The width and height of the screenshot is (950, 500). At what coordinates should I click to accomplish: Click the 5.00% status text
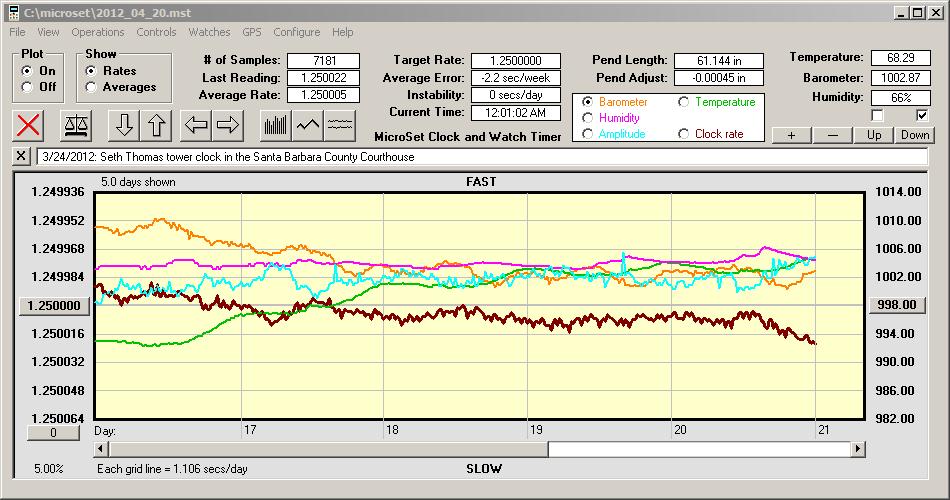click(x=48, y=468)
